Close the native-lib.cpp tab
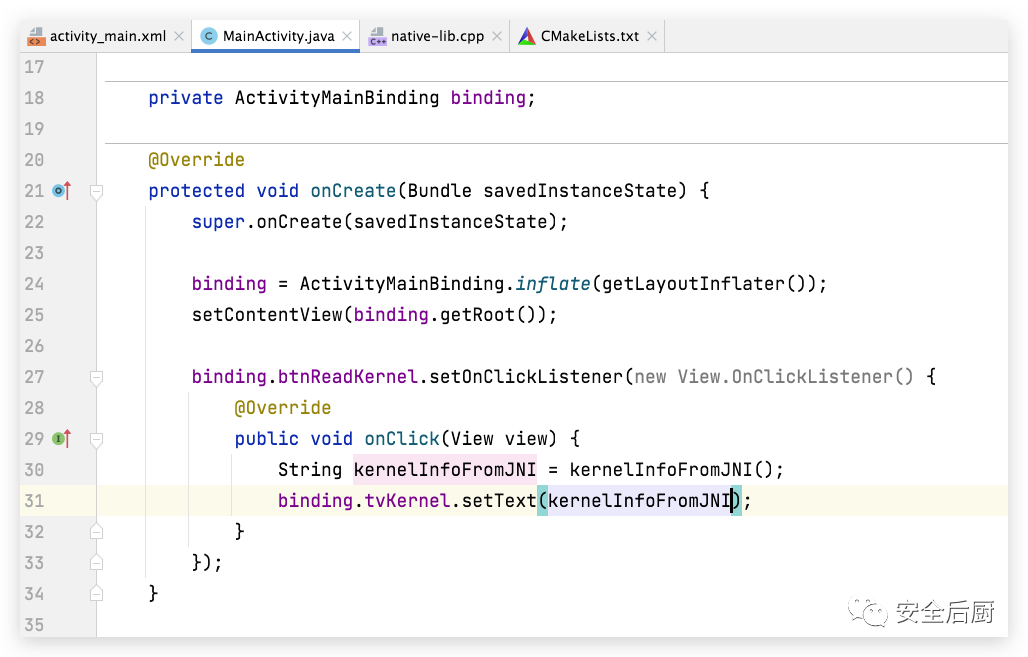The height and width of the screenshot is (657, 1028). pos(497,37)
